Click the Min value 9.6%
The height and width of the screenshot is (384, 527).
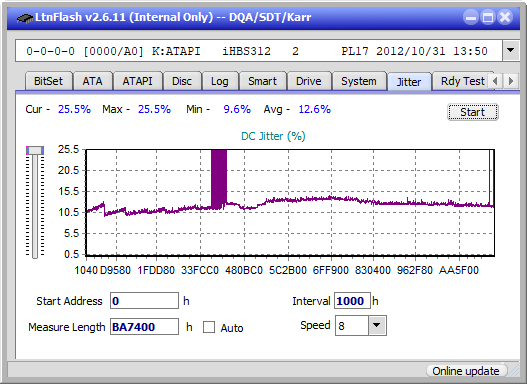pyautogui.click(x=237, y=109)
